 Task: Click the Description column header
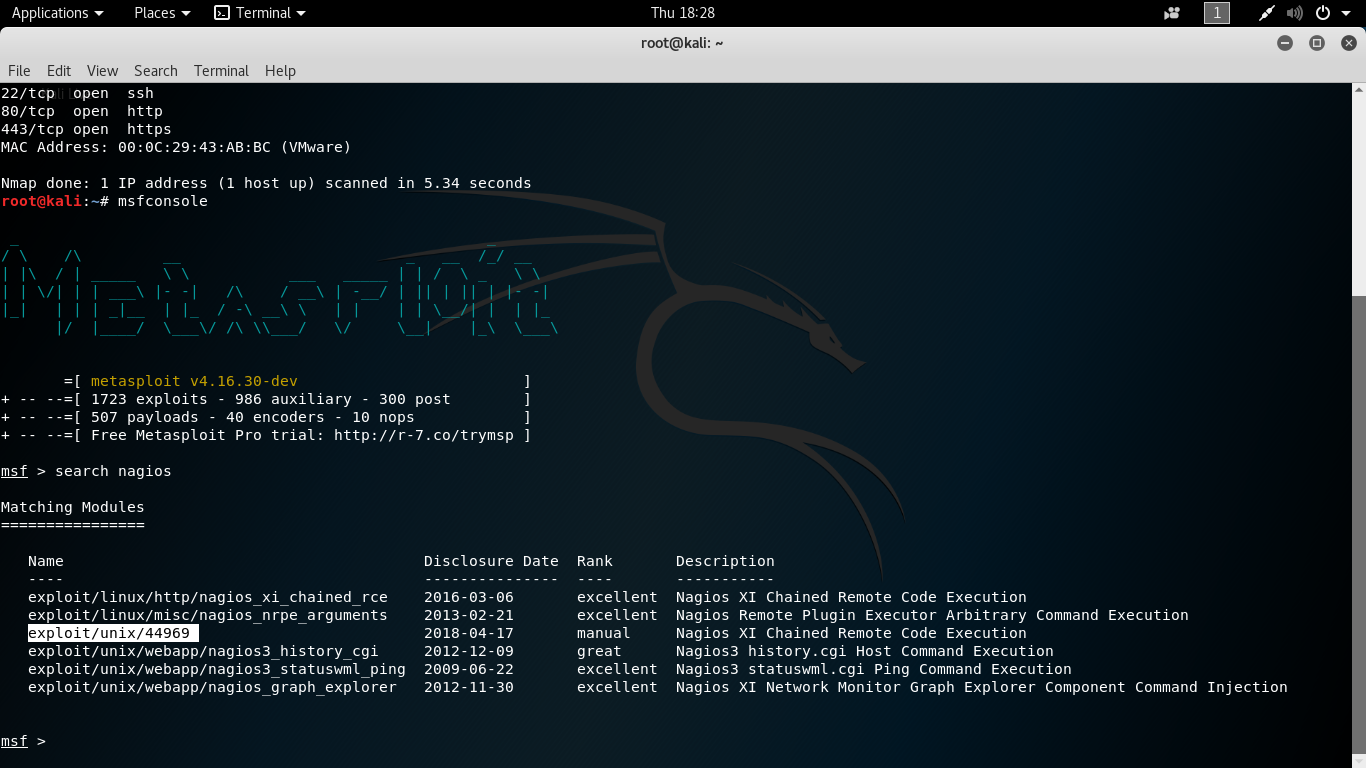coord(725,561)
